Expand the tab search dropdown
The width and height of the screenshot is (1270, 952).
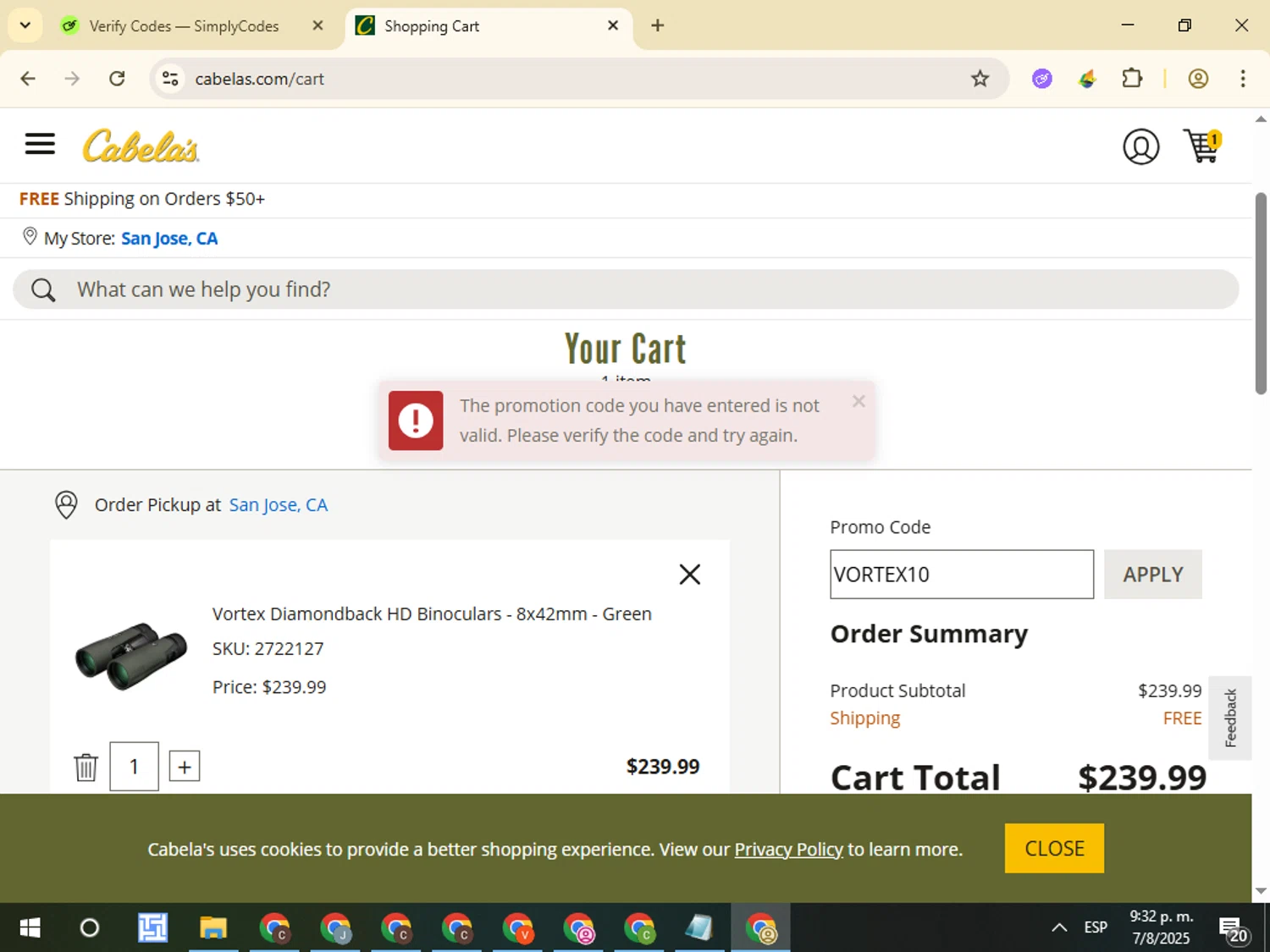[25, 25]
